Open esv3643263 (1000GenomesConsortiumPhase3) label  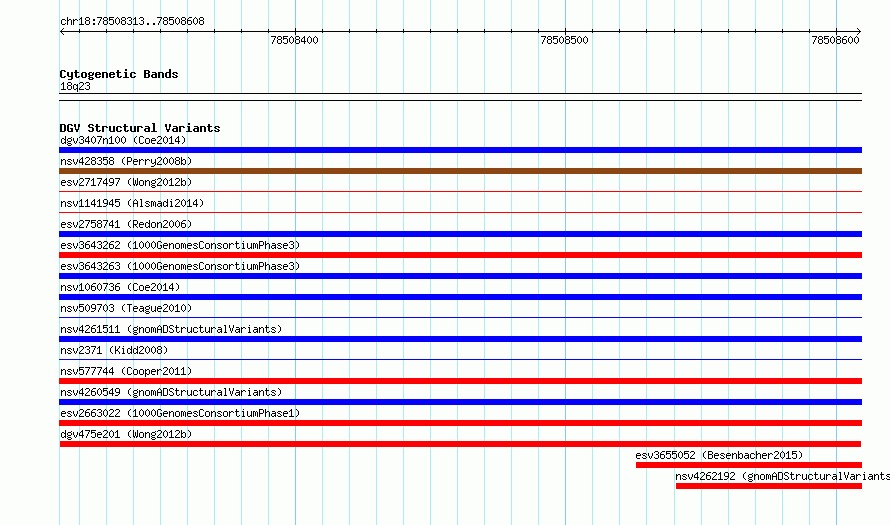180,266
